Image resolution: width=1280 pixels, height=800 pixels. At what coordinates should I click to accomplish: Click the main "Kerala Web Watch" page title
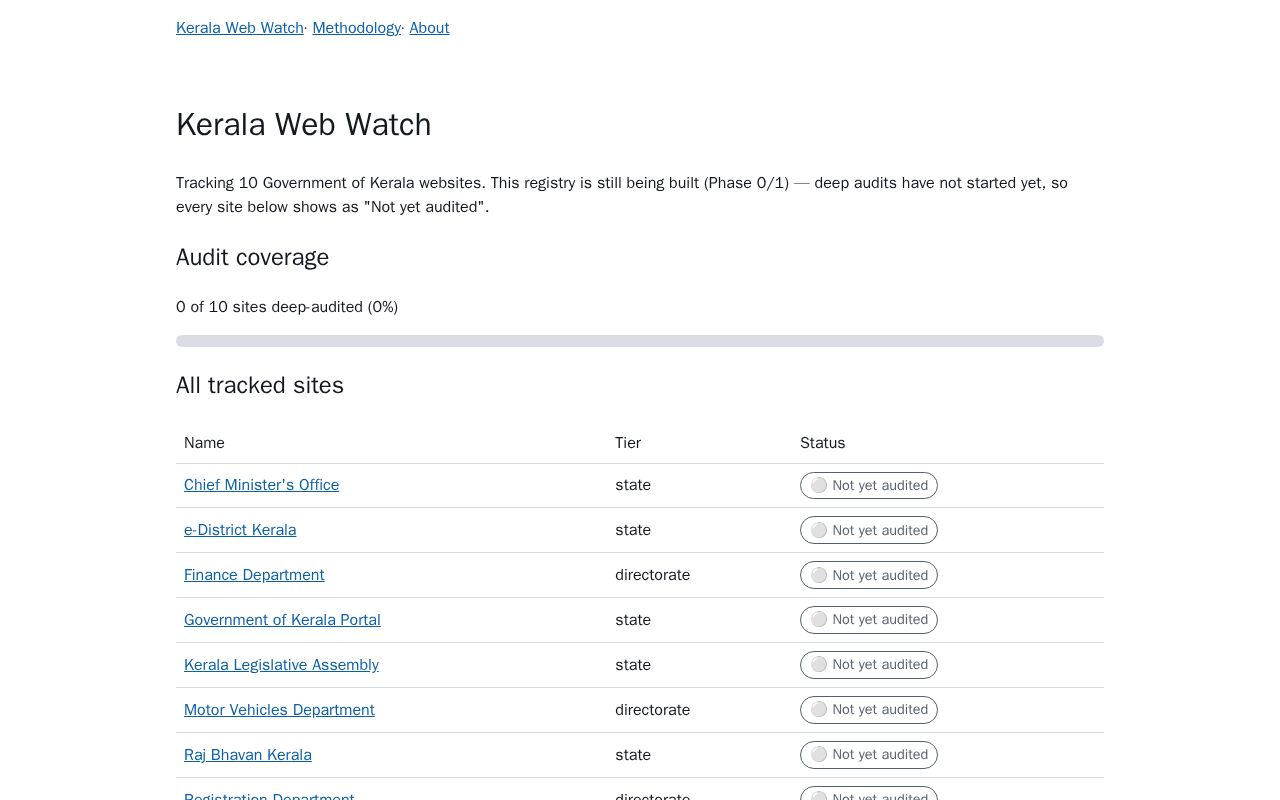point(304,125)
